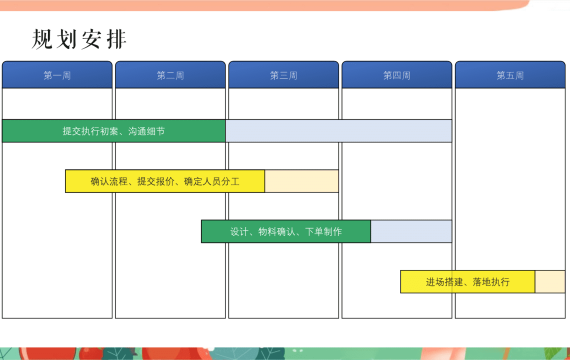
Task: Click empty lower area of 第一周 column
Action: coord(57,255)
